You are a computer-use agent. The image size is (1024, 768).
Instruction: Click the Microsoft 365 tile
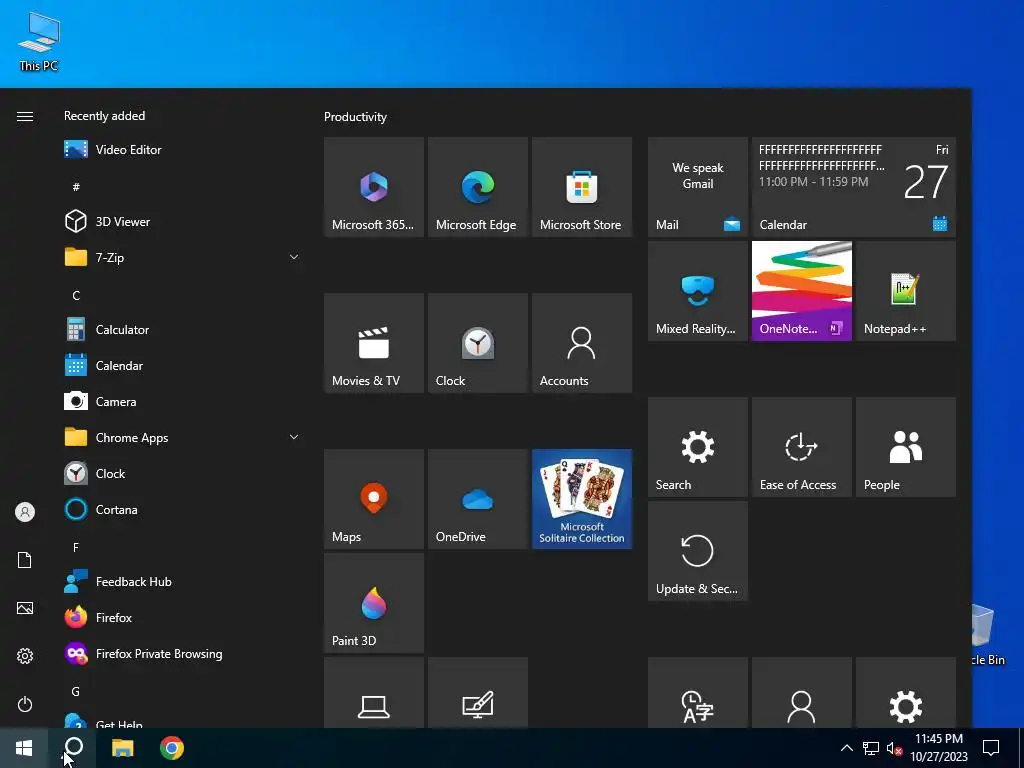pos(374,187)
